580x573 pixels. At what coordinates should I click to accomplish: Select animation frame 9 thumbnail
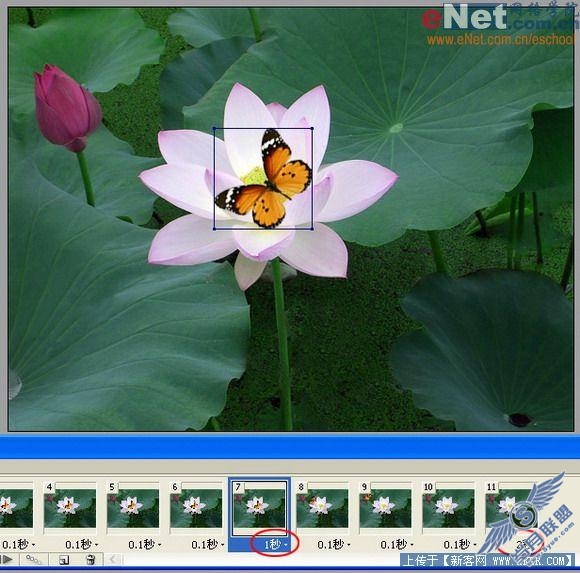tap(385, 508)
